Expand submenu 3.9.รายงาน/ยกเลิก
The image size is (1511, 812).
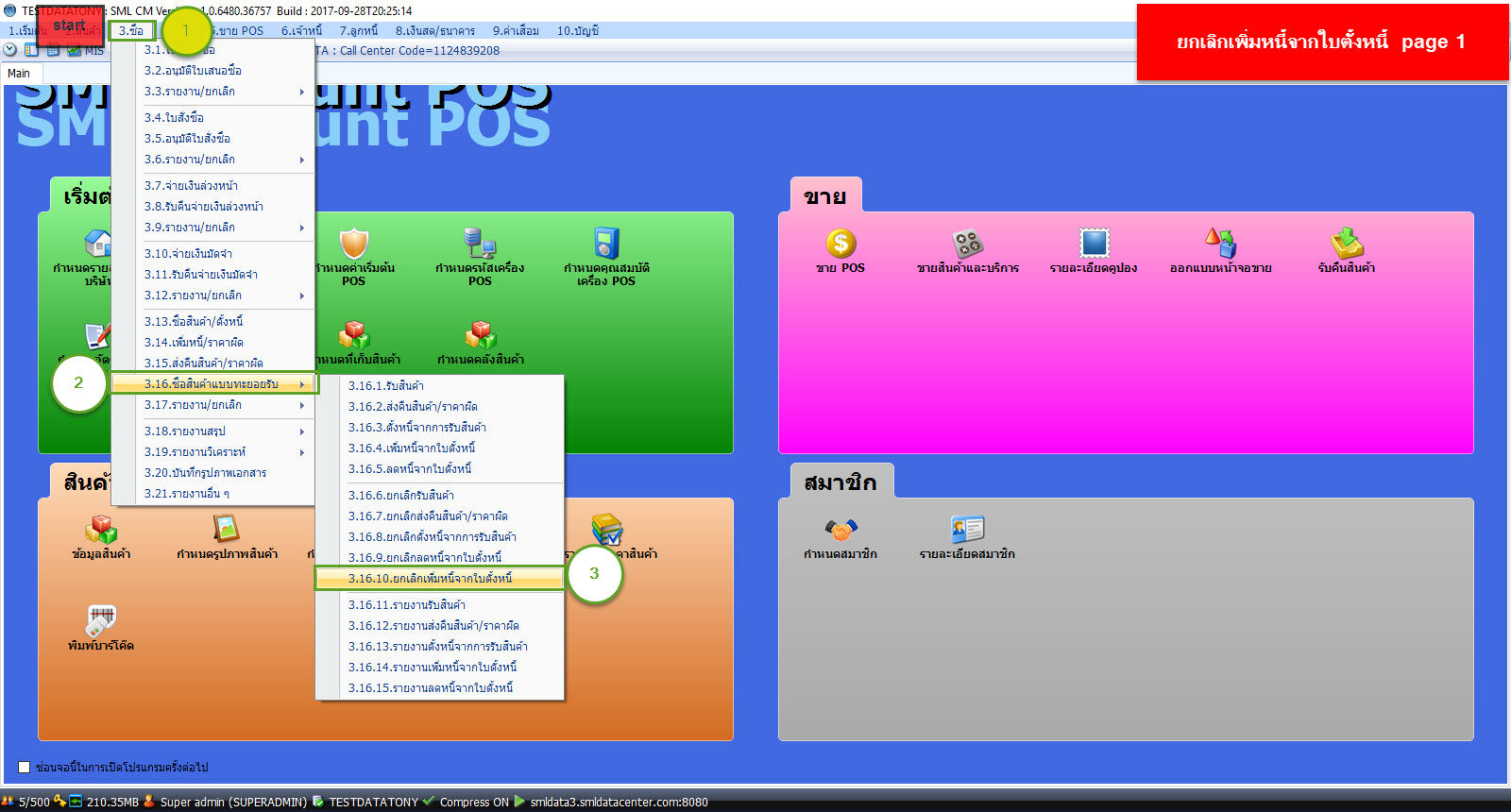[212, 228]
